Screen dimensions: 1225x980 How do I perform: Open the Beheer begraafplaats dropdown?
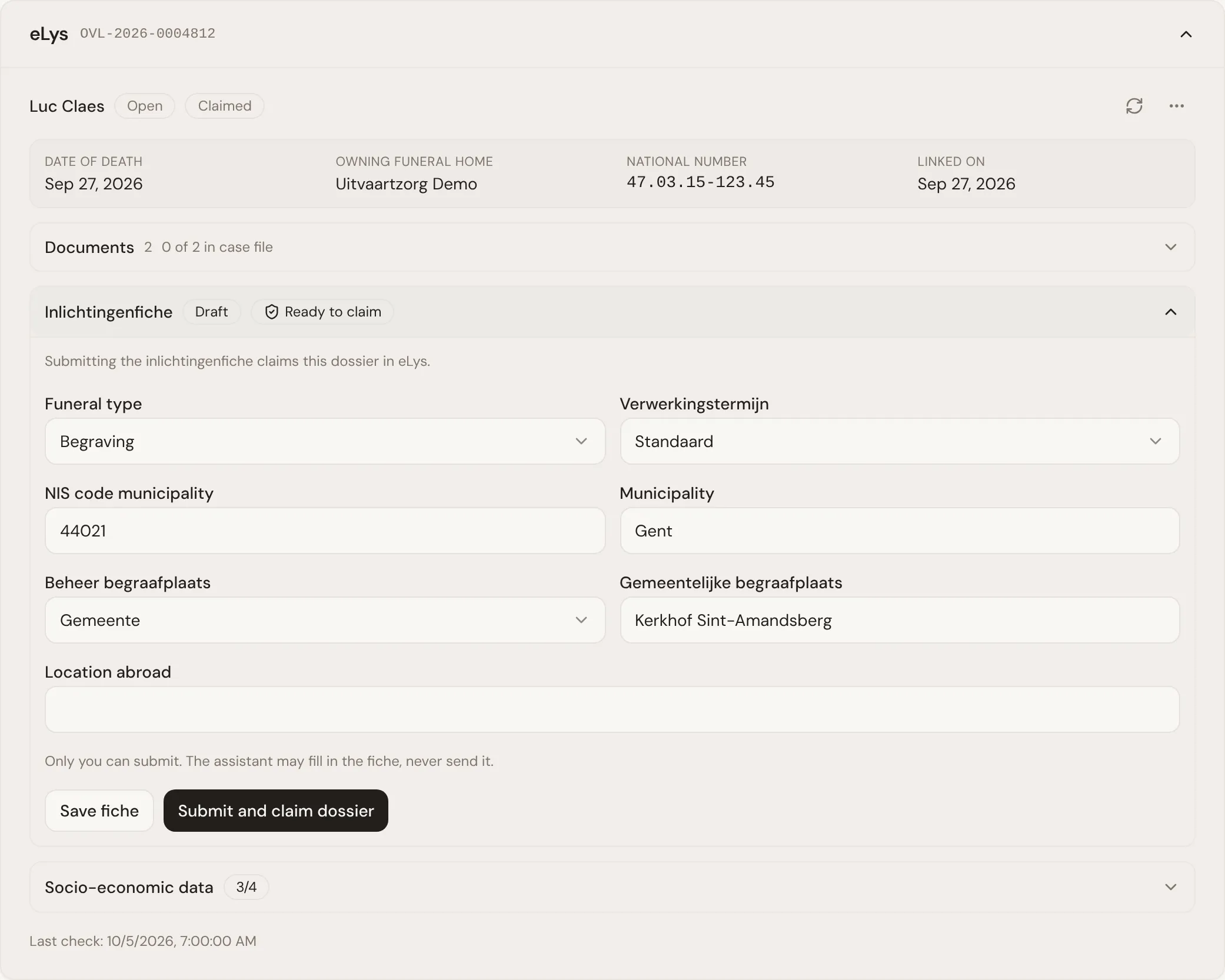(325, 620)
